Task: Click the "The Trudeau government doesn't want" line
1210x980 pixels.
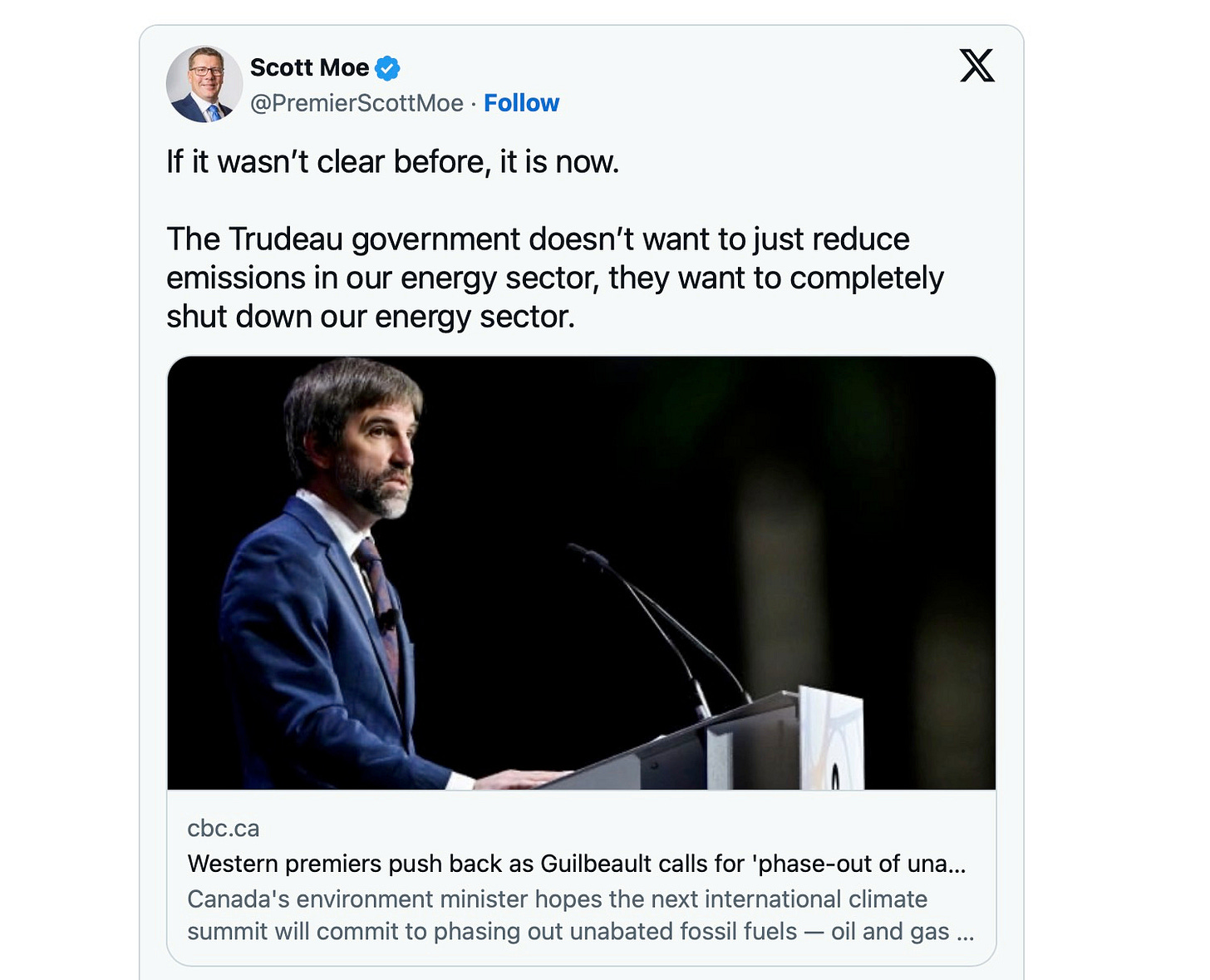Action: pyautogui.click(x=538, y=239)
